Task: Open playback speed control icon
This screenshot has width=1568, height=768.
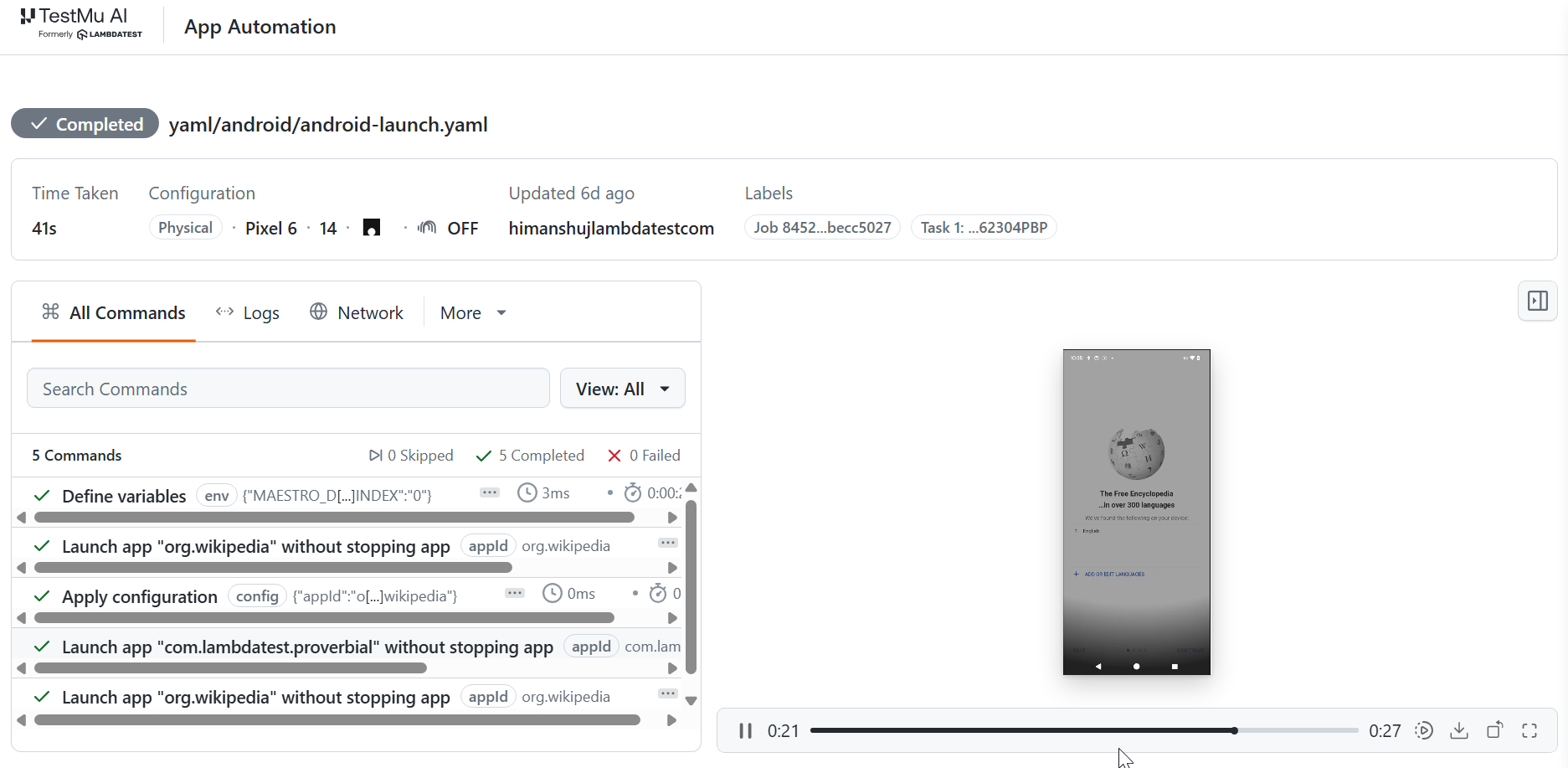Action: point(1424,731)
